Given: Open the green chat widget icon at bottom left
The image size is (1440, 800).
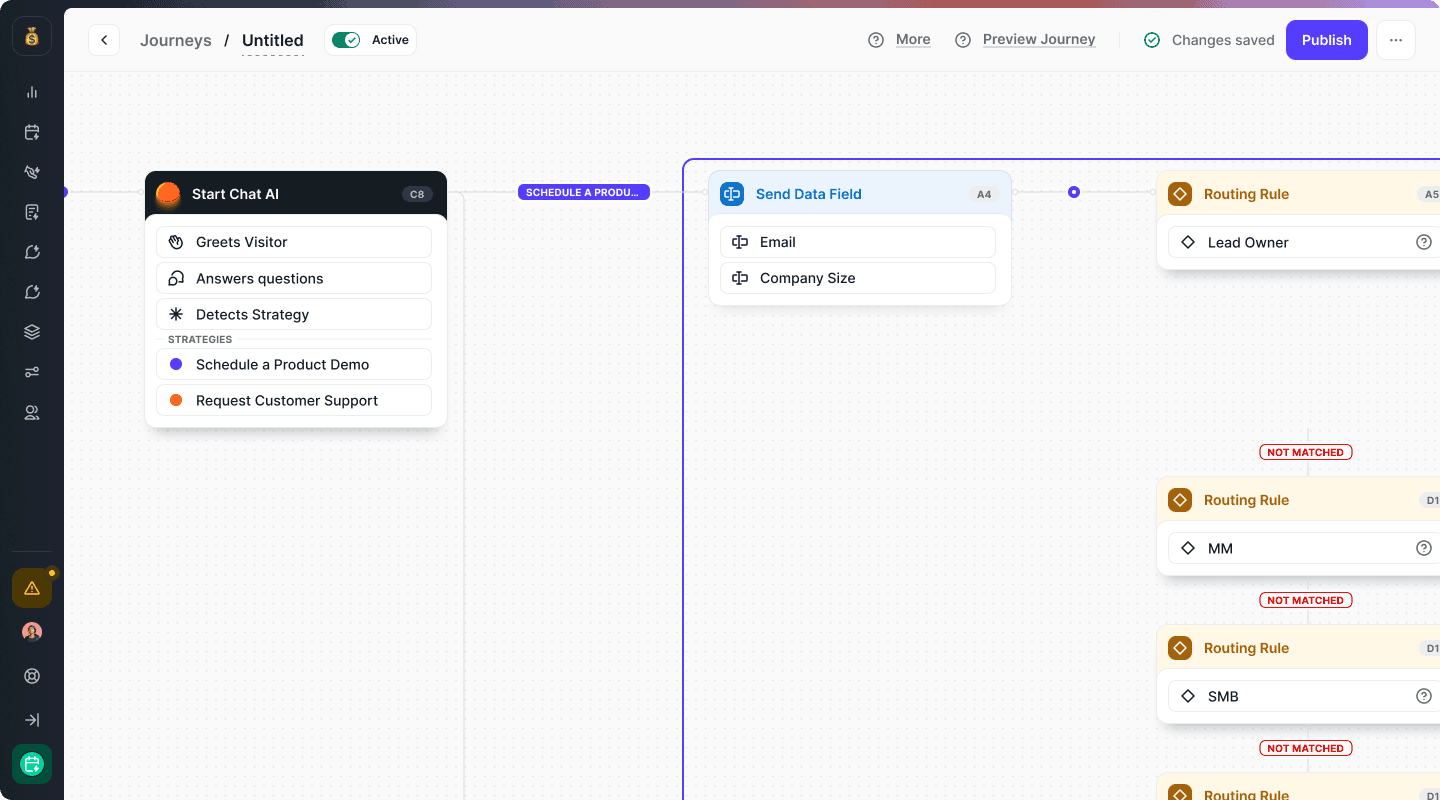Looking at the screenshot, I should pos(31,763).
